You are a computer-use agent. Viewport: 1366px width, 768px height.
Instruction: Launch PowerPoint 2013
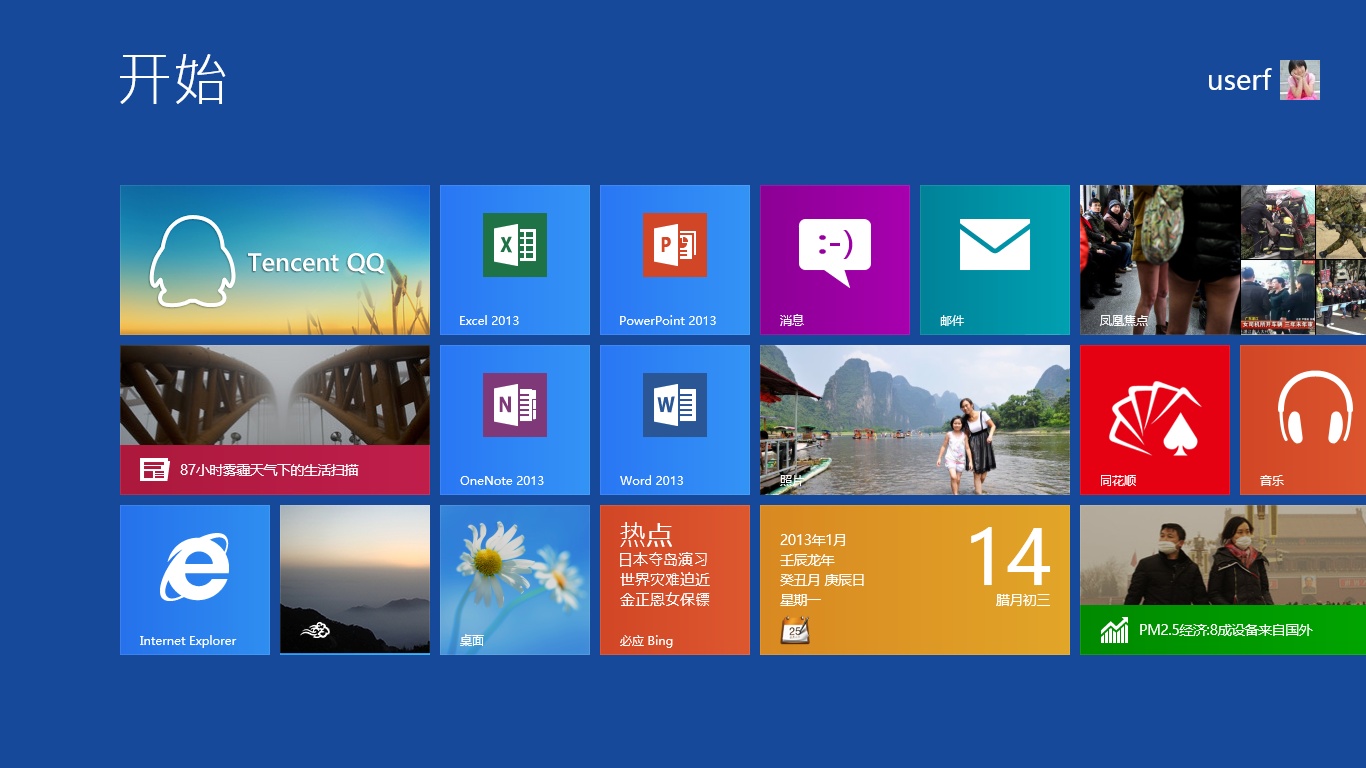click(675, 260)
